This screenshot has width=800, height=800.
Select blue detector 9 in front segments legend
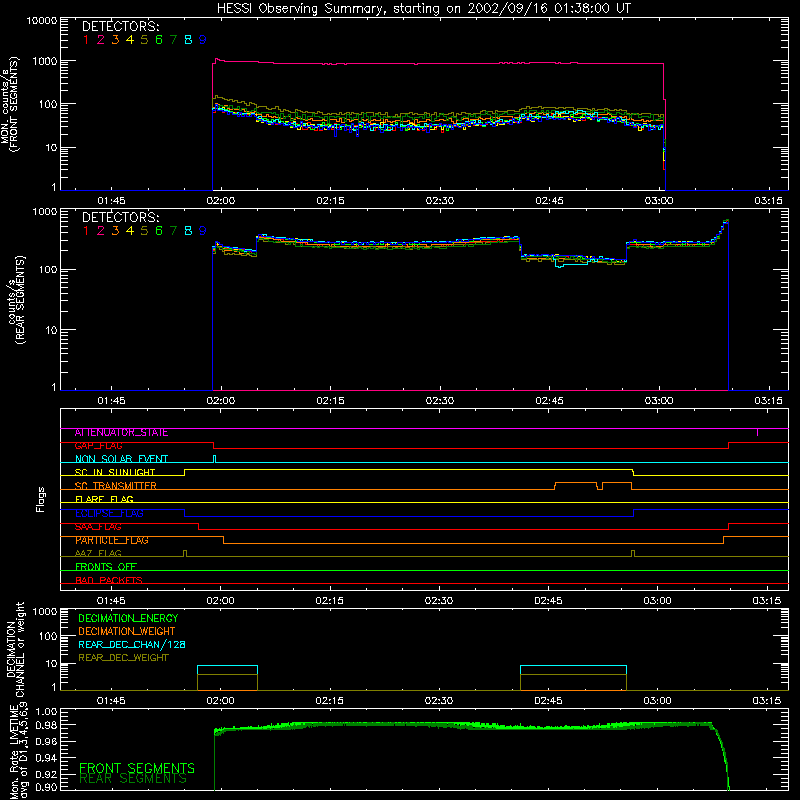coord(203,40)
